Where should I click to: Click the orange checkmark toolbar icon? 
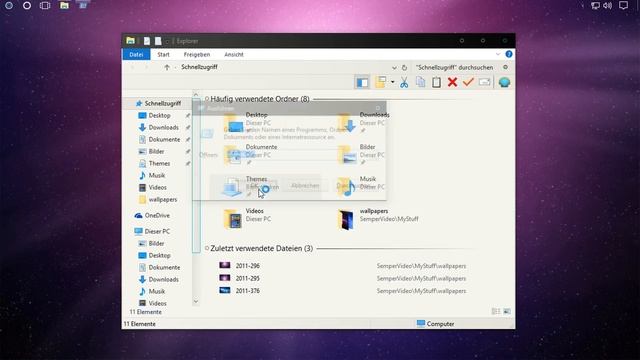[468, 82]
